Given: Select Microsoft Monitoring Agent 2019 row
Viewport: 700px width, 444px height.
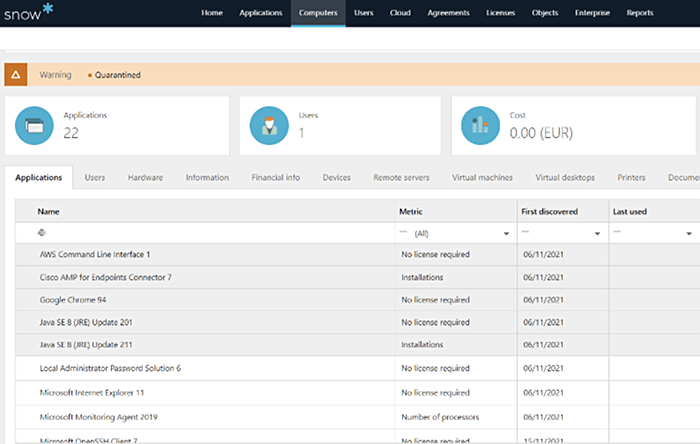Looking at the screenshot, I should pos(357,417).
